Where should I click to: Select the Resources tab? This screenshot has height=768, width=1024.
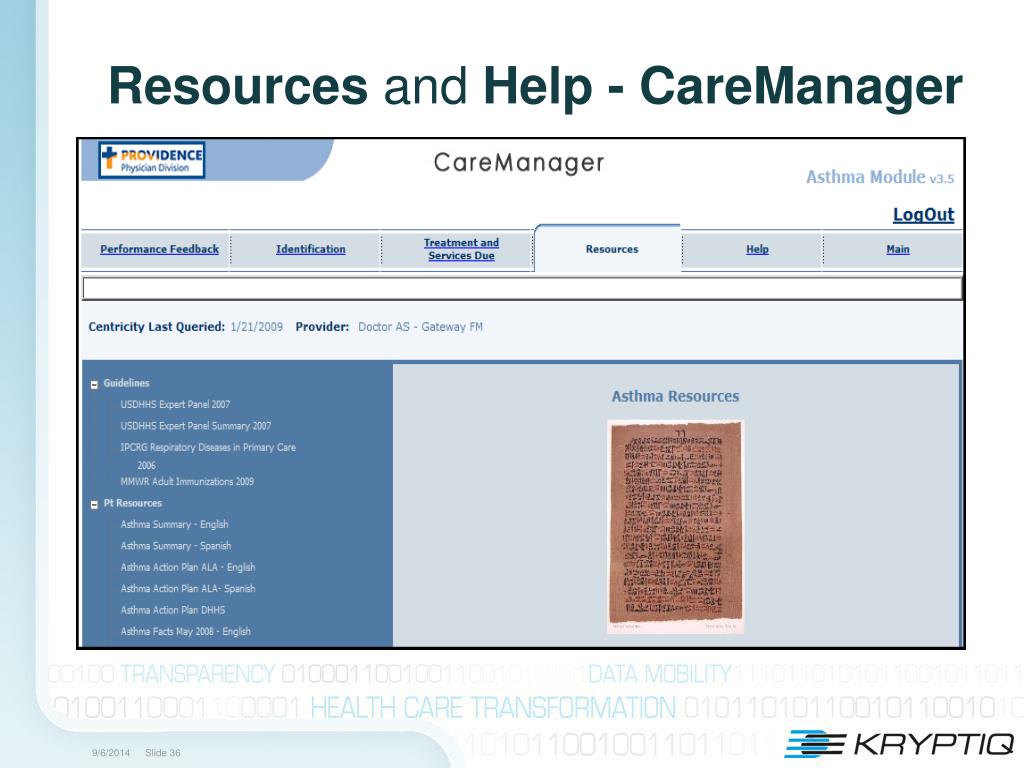tap(612, 249)
